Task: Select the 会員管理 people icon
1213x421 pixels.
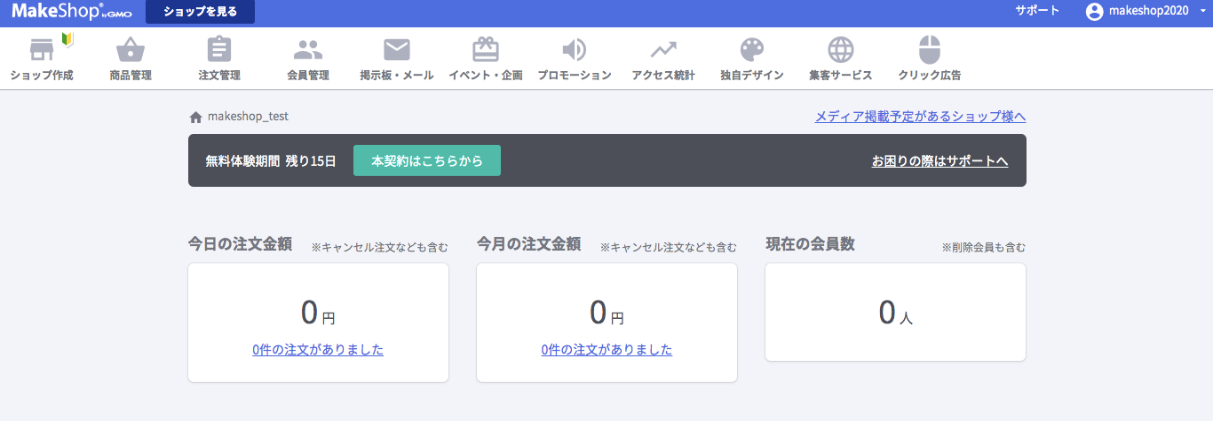Action: [x=308, y=50]
